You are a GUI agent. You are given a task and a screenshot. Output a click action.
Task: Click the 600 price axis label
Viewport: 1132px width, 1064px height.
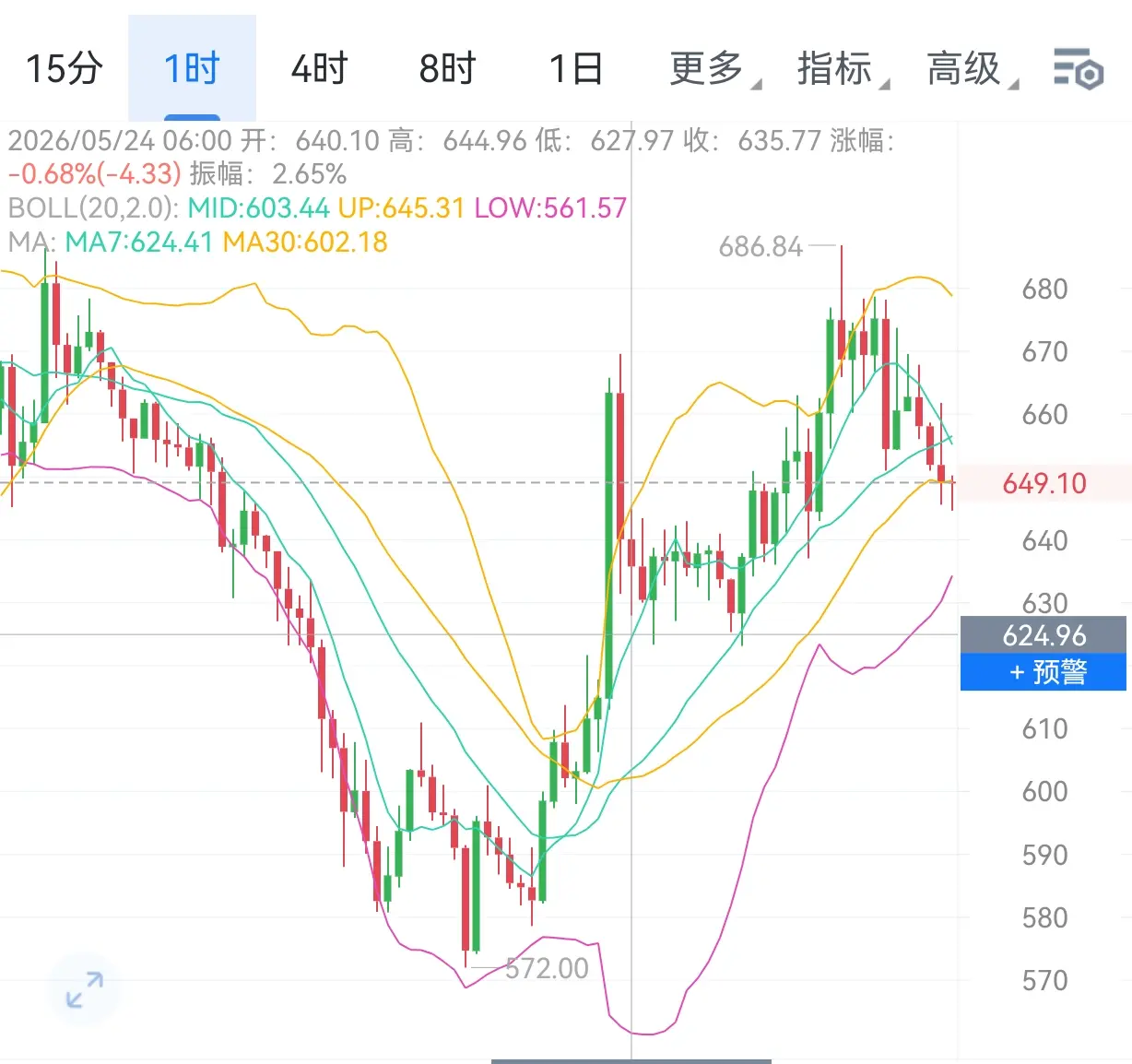click(1044, 791)
